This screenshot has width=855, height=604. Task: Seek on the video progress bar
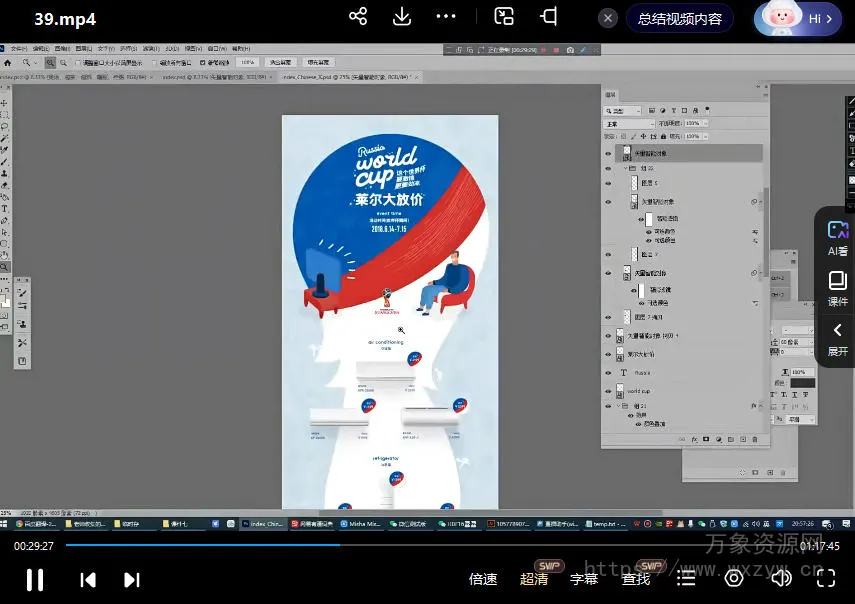(x=430, y=546)
